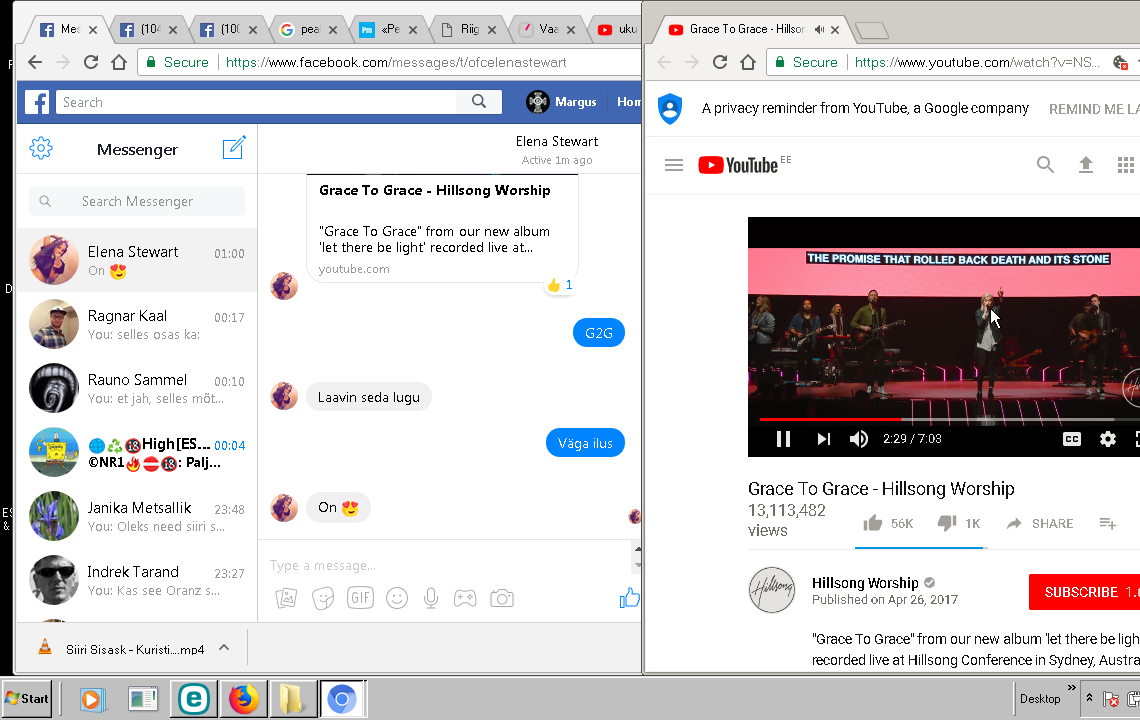Click SHARE under the video

[x=1040, y=523]
